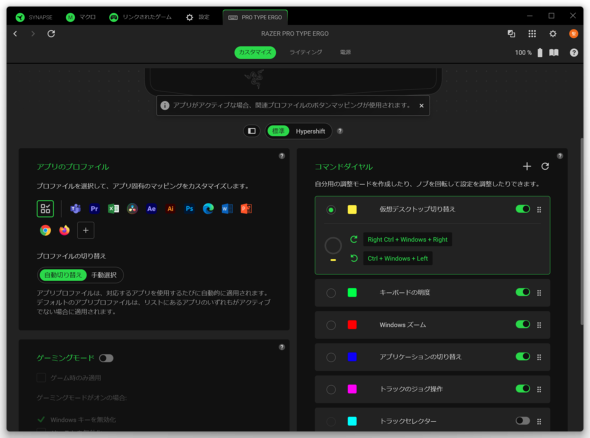Switch to the ライティング tab
590x438 pixels.
(x=306, y=52)
